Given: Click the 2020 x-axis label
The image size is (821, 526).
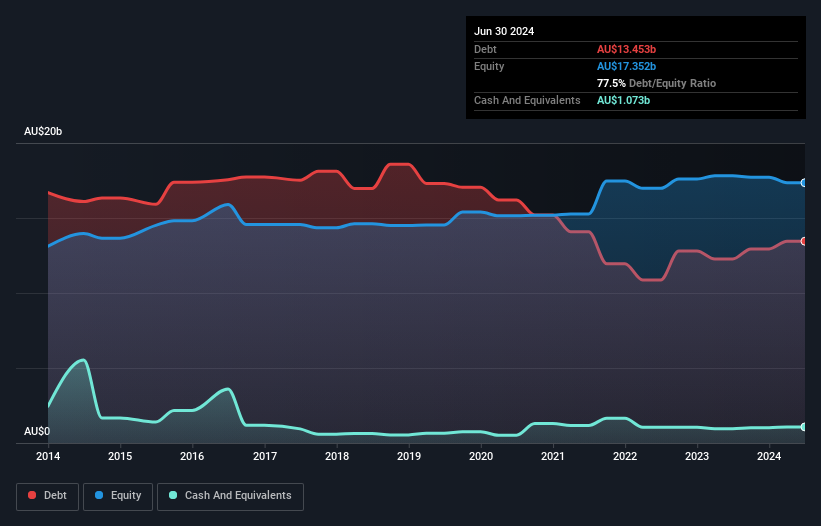Looking at the screenshot, I should [x=481, y=456].
